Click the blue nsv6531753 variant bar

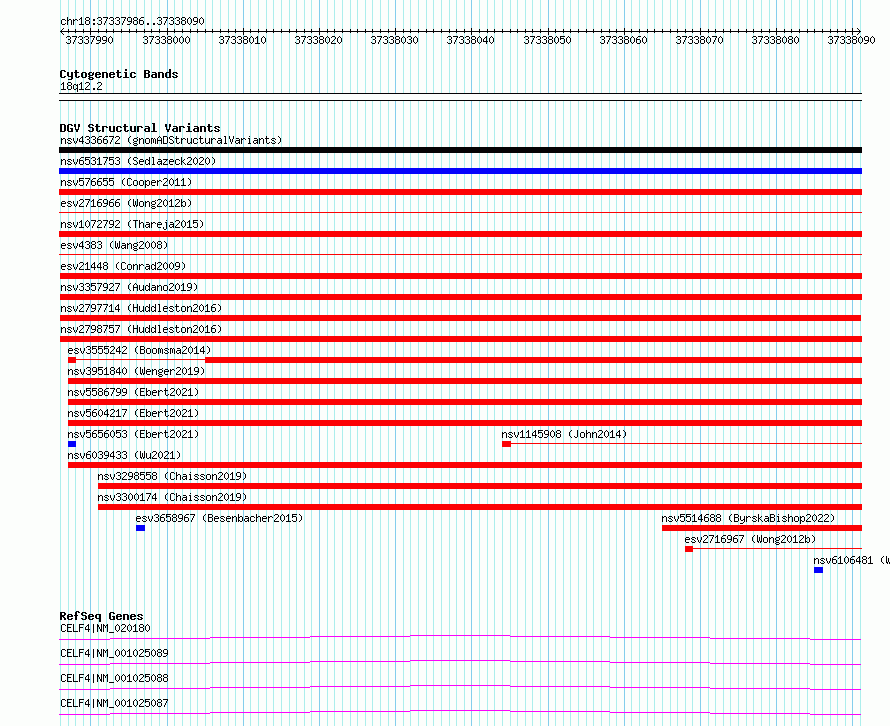pyautogui.click(x=460, y=171)
